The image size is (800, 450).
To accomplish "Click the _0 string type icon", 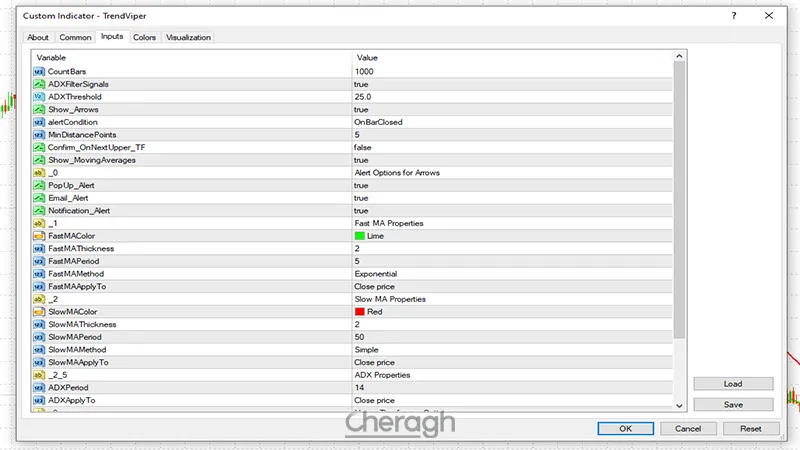I will (39, 173).
